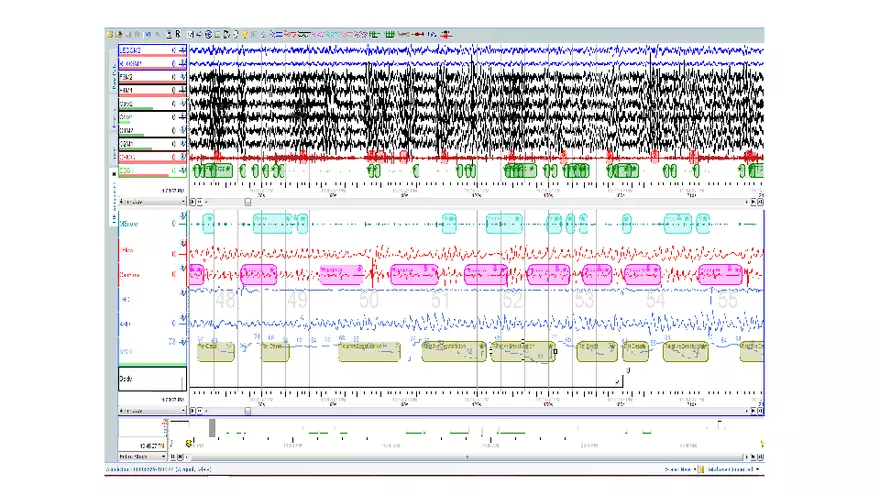Screen dimensions: 880x495
Task: Open the upper pane time-span dropdown
Action: (x=152, y=201)
